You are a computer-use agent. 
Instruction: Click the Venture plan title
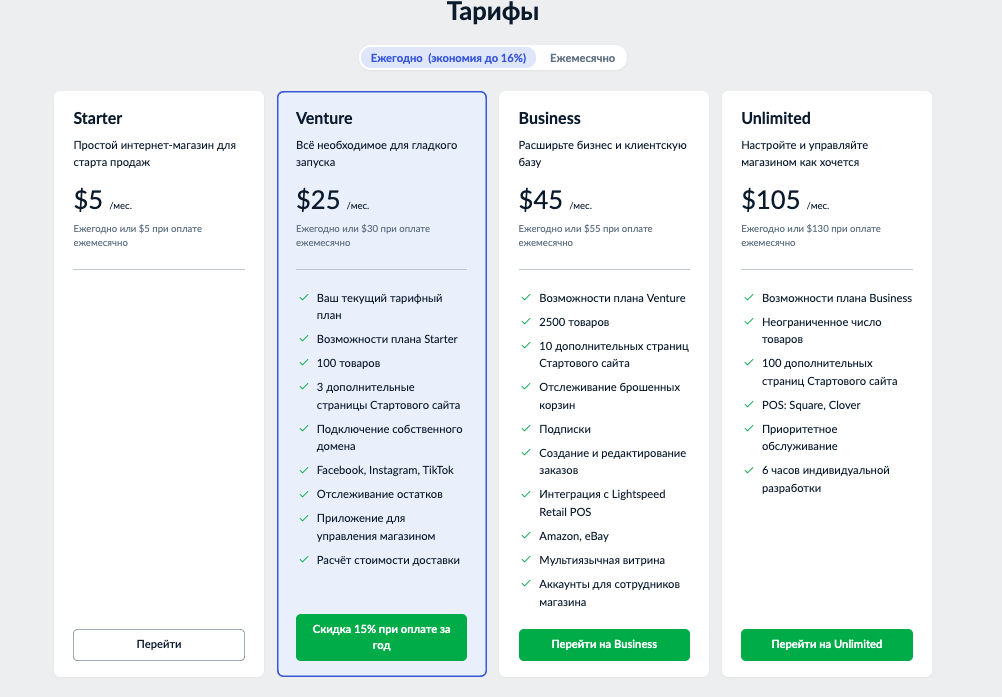coord(324,118)
